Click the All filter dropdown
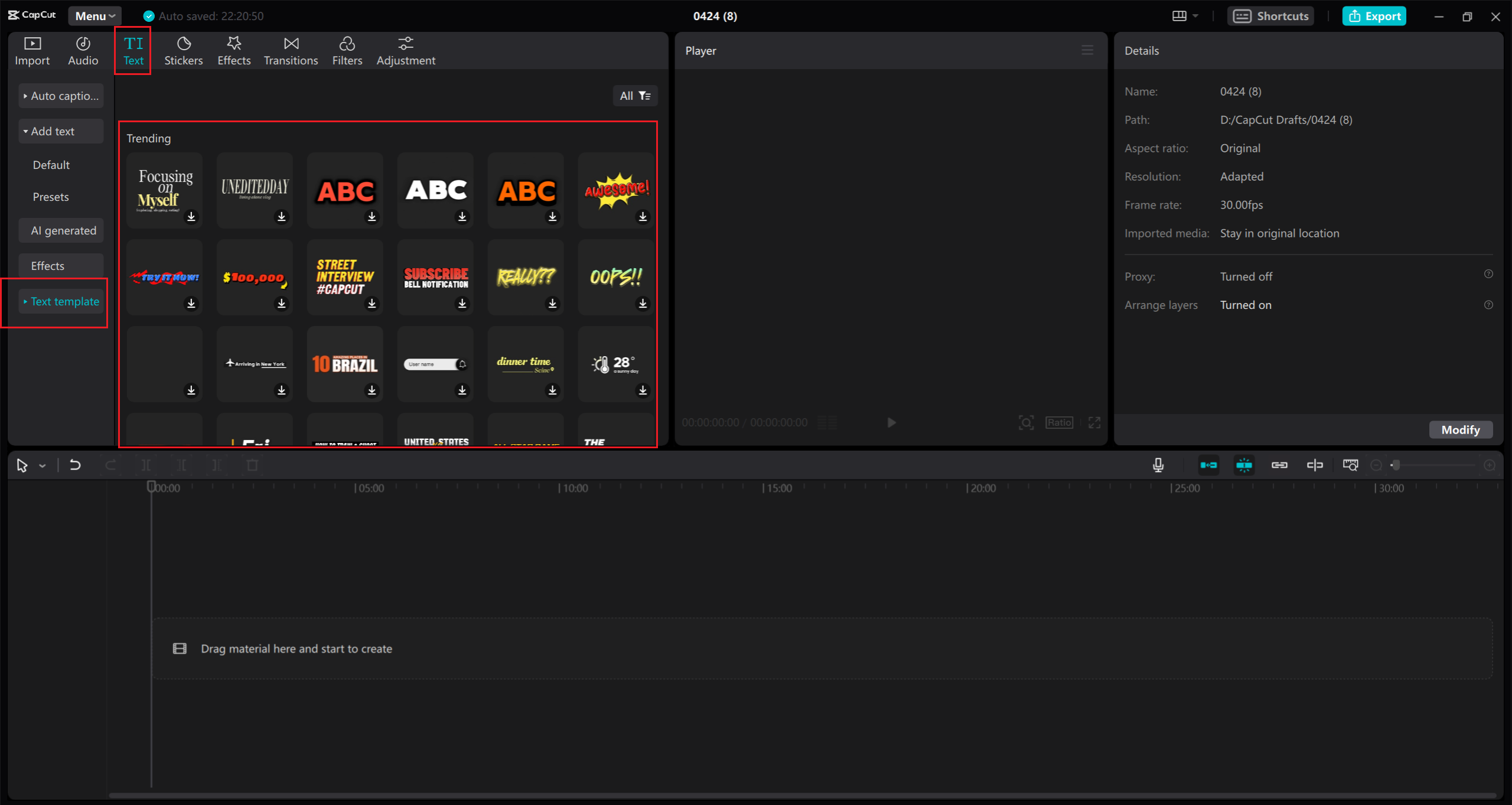 tap(635, 95)
